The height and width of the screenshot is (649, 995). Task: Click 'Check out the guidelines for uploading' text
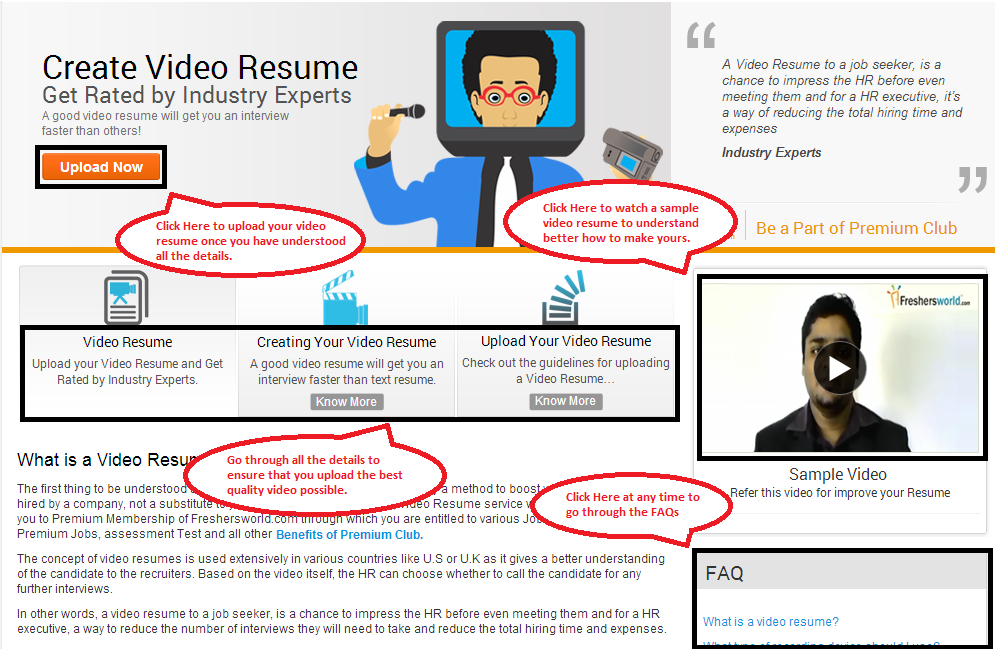(x=565, y=370)
